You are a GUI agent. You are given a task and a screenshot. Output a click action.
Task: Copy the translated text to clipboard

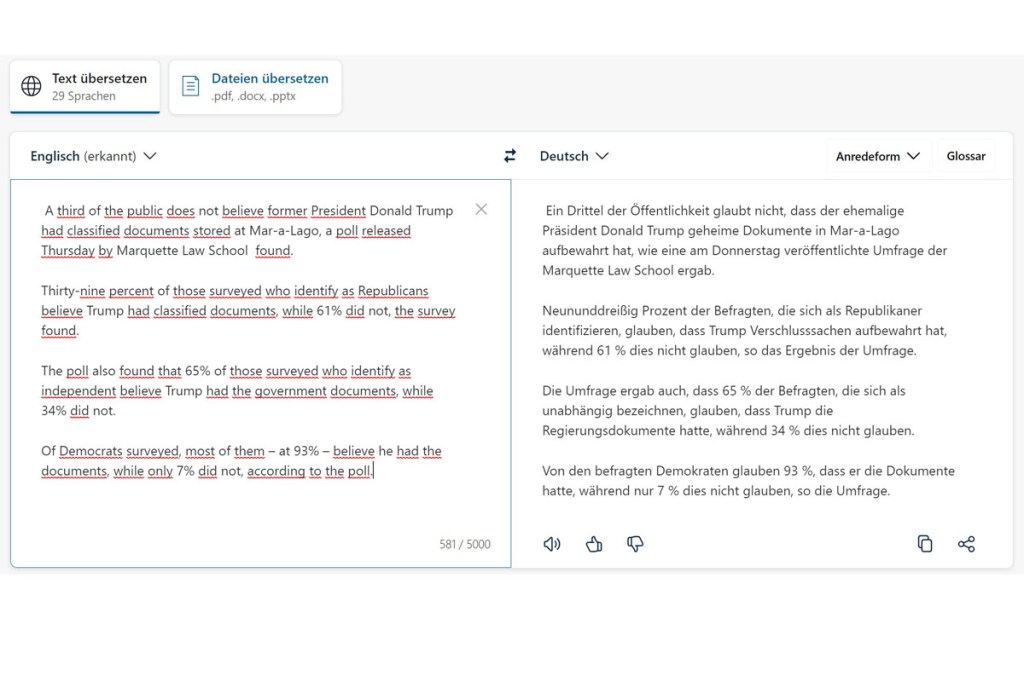pyautogui.click(x=925, y=544)
